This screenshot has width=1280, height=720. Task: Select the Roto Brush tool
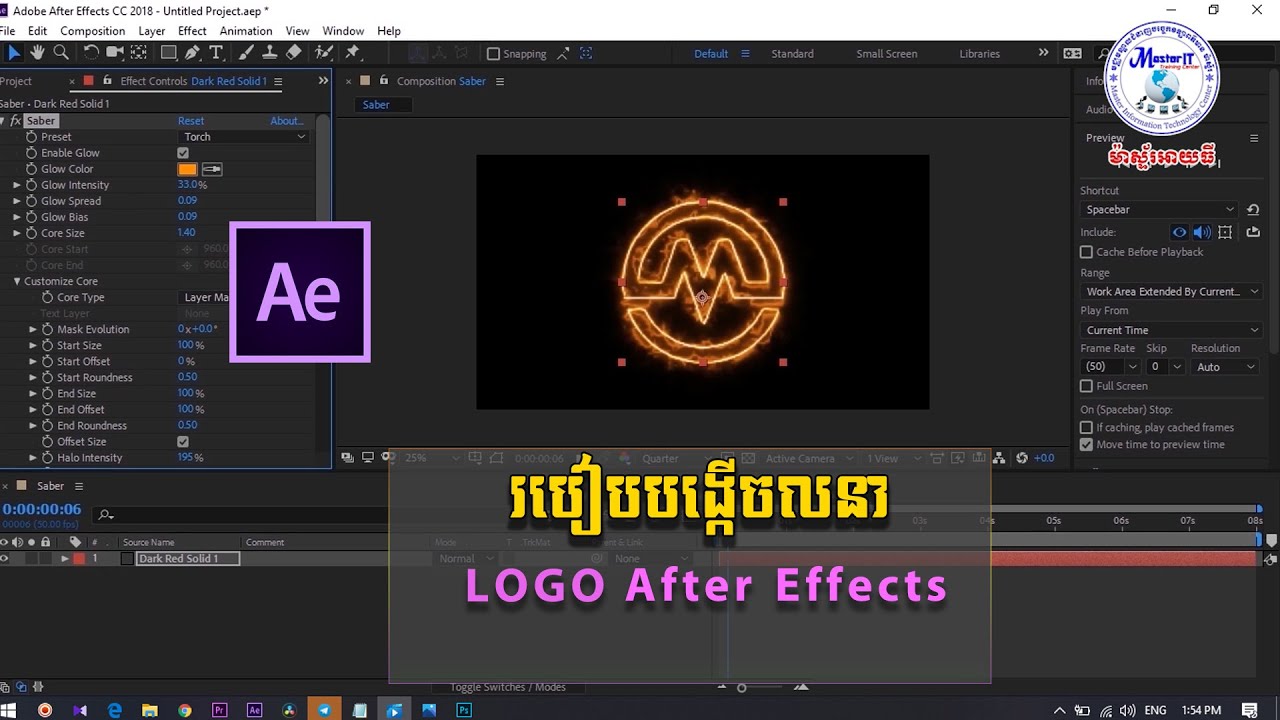pyautogui.click(x=324, y=53)
